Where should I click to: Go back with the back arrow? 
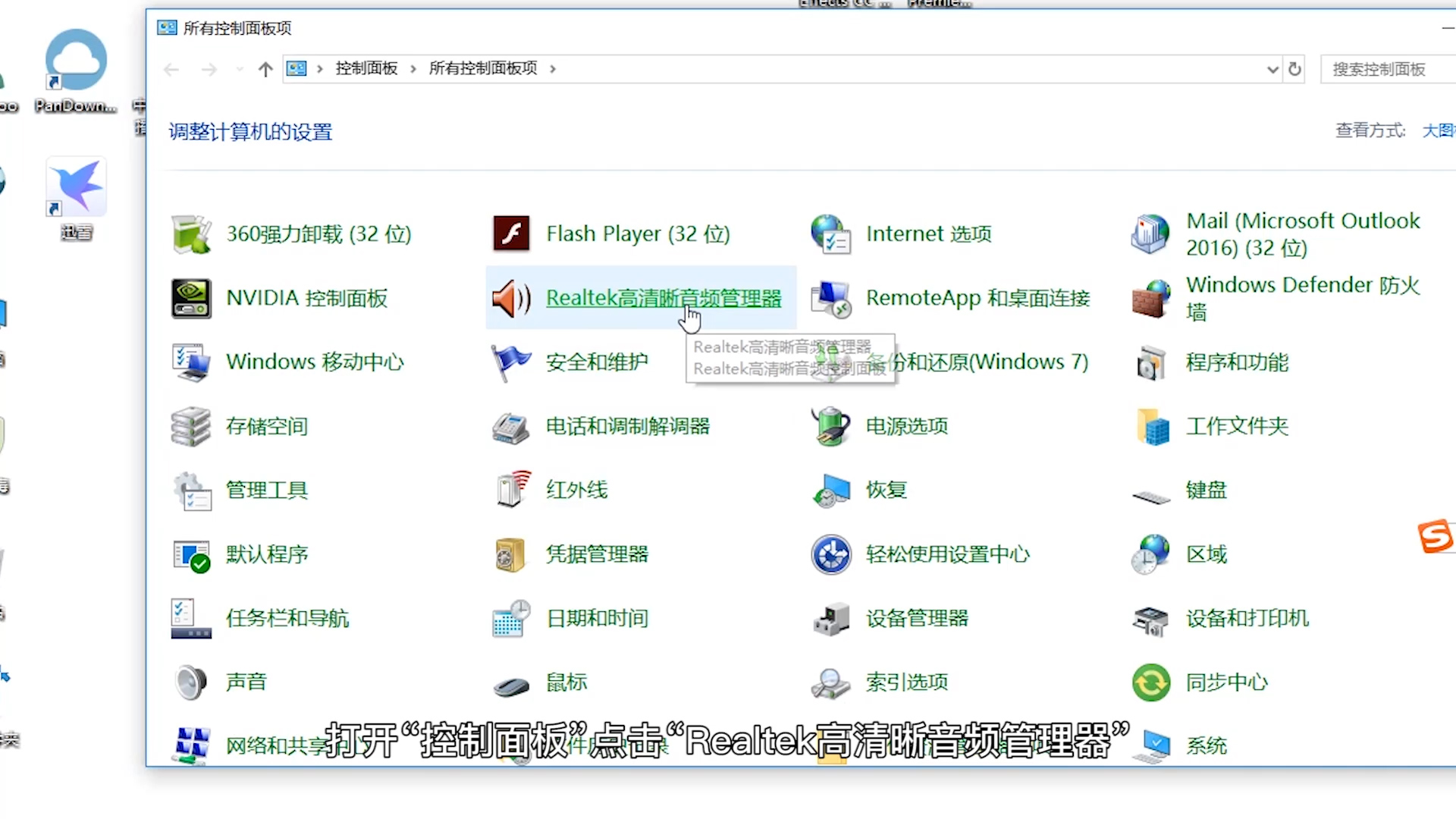[x=171, y=70]
